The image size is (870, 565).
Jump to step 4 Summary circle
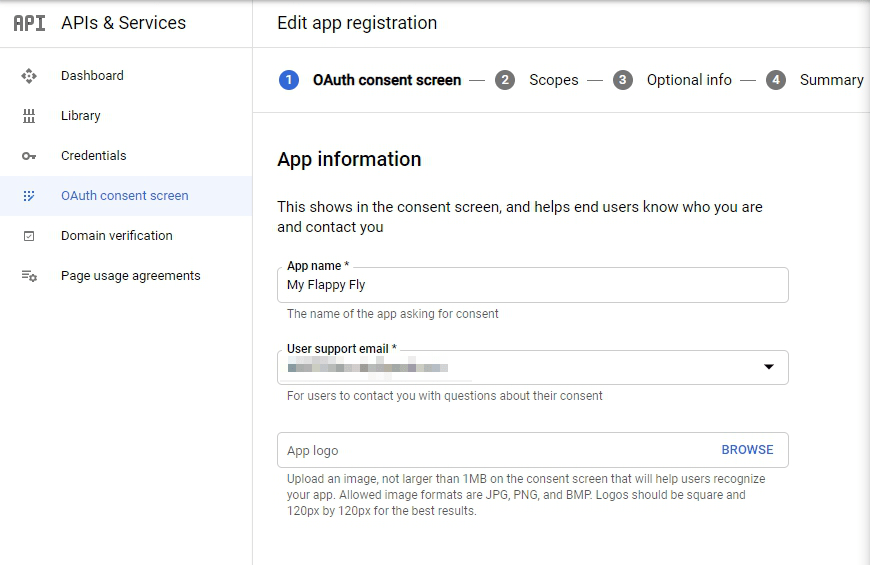[x=776, y=80]
